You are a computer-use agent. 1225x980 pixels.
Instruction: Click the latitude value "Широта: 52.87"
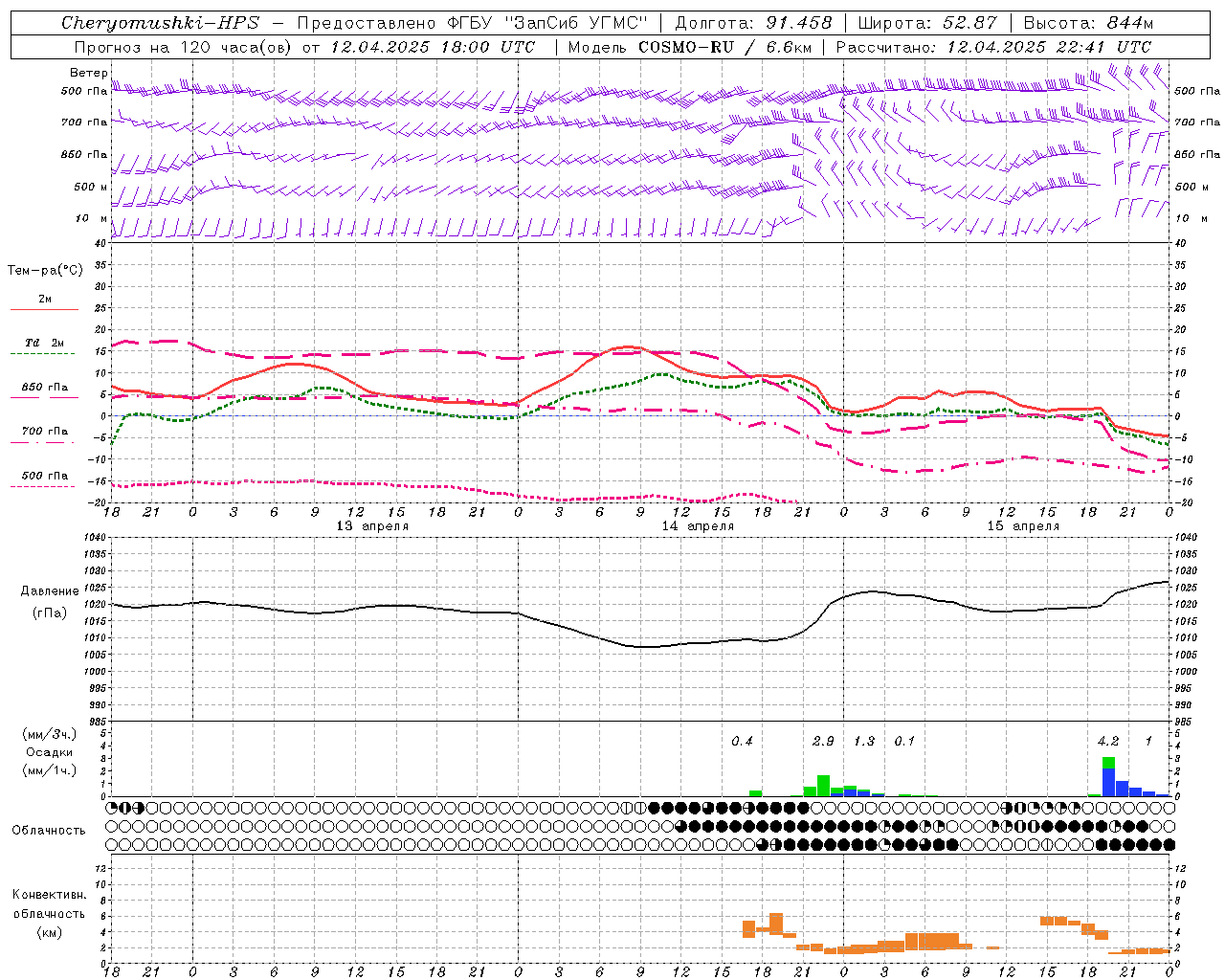coord(927,23)
